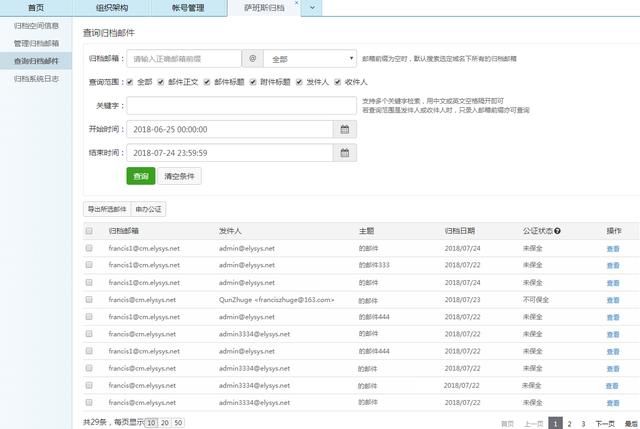640x429 pixels.
Task: Open the 全部 domain dropdown
Action: point(308,59)
